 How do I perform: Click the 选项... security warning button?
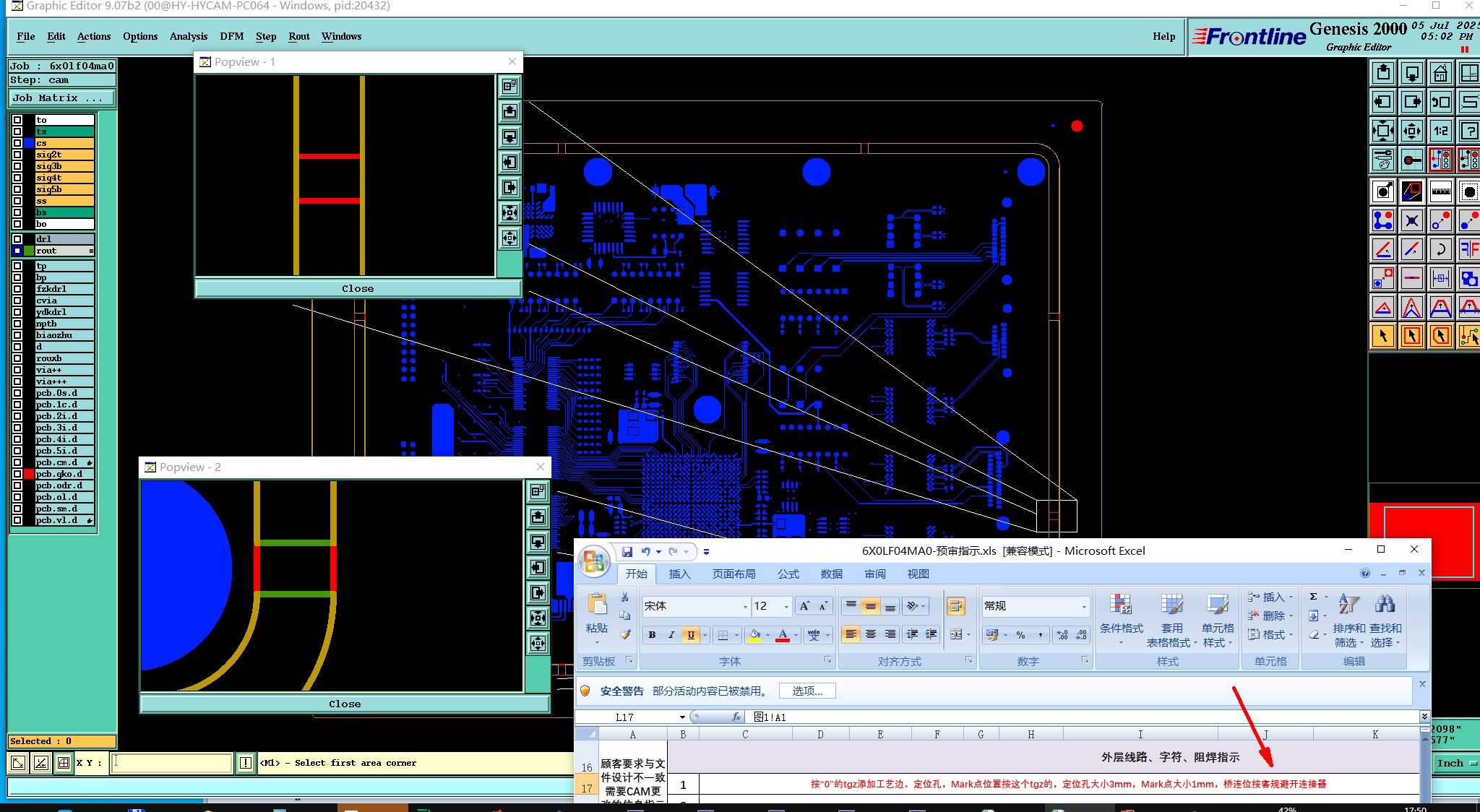pos(806,691)
